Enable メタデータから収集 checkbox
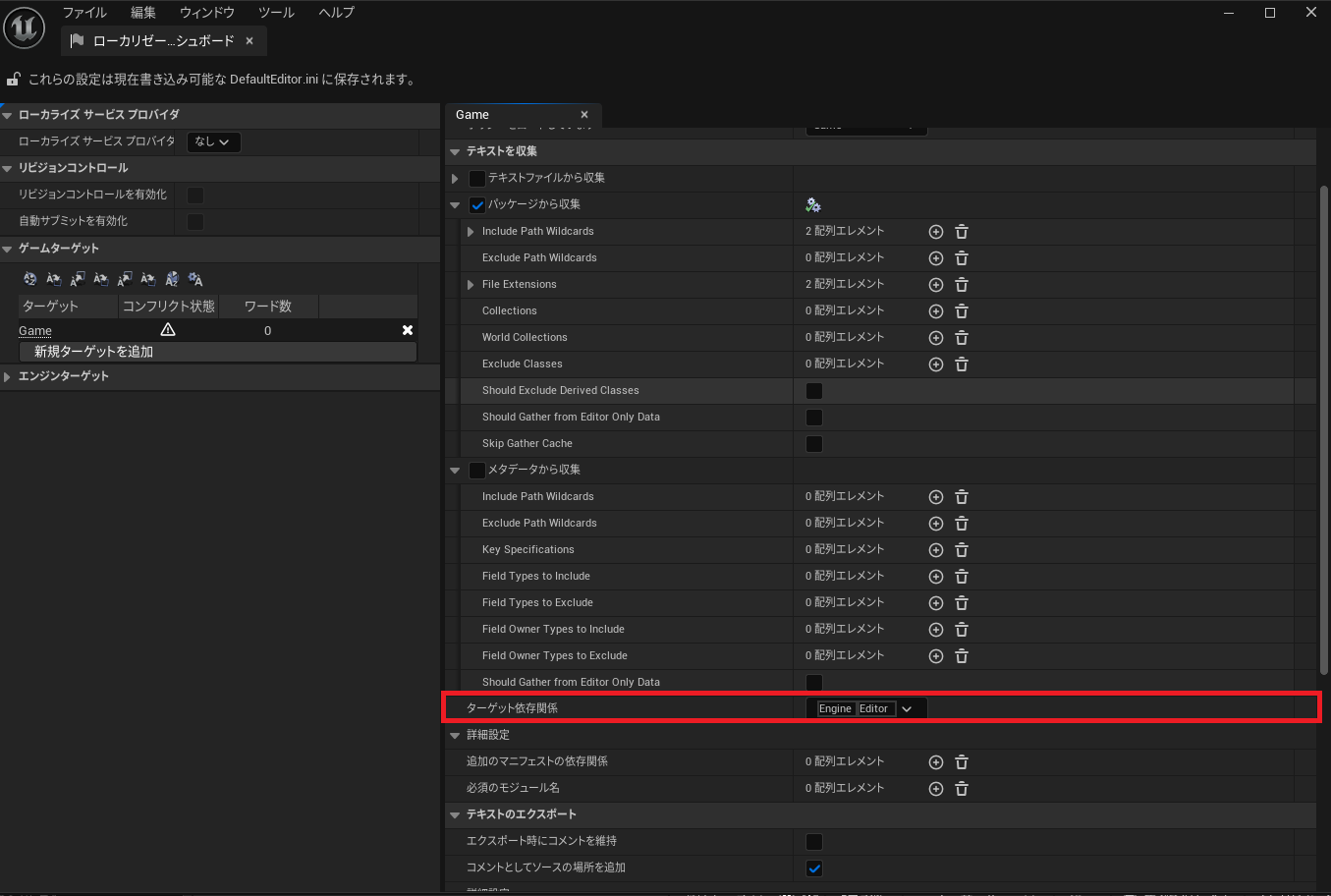The image size is (1331, 896). pos(477,471)
